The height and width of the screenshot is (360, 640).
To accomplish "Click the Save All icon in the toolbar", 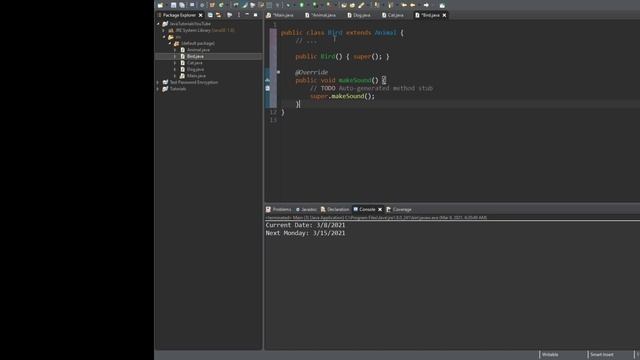I will 182,5.
